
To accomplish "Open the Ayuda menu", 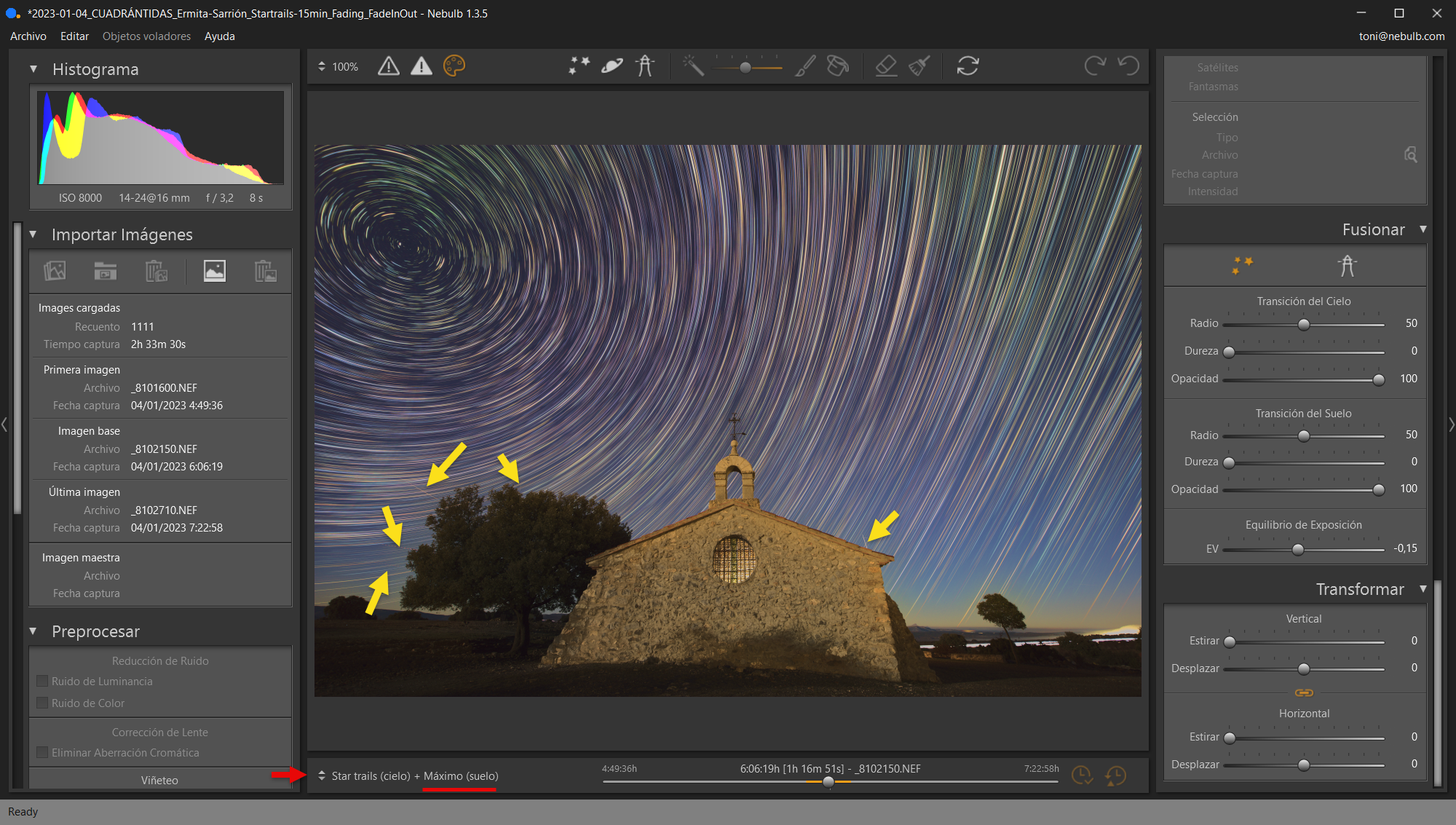I will tap(219, 36).
